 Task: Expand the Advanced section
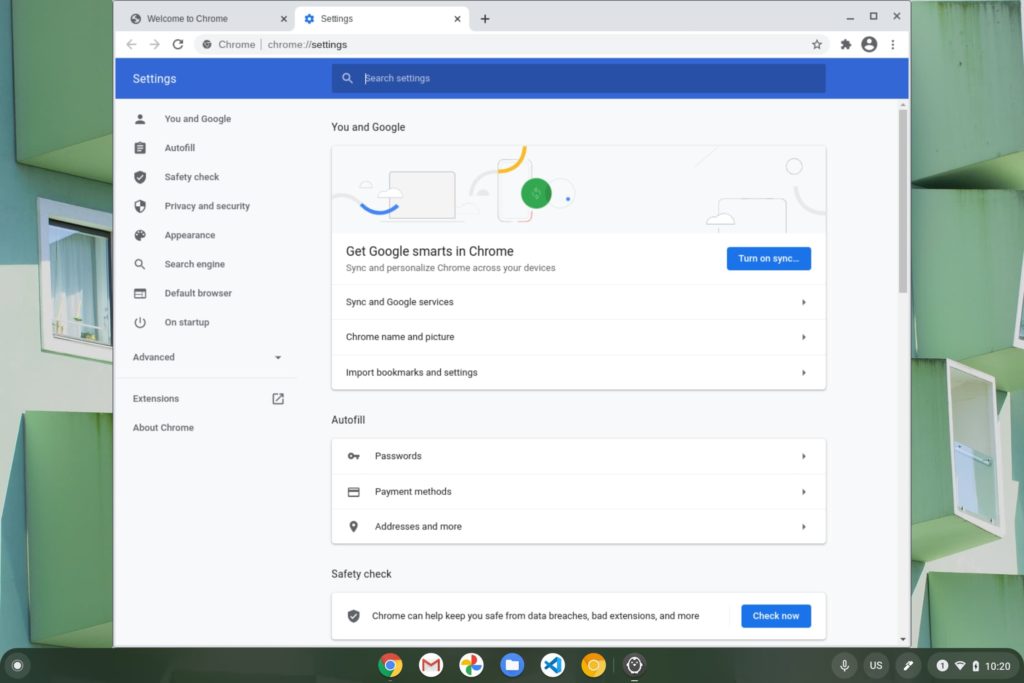[207, 357]
